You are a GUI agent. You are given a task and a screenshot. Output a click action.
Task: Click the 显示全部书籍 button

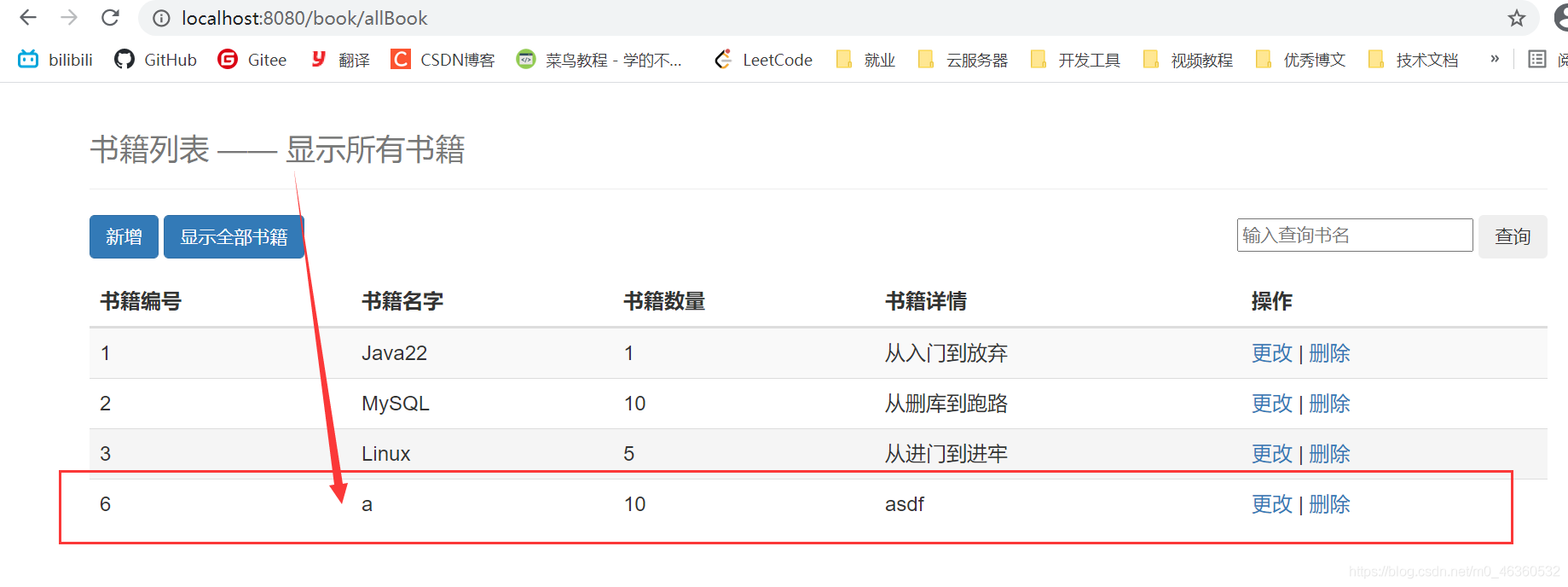pyautogui.click(x=234, y=236)
